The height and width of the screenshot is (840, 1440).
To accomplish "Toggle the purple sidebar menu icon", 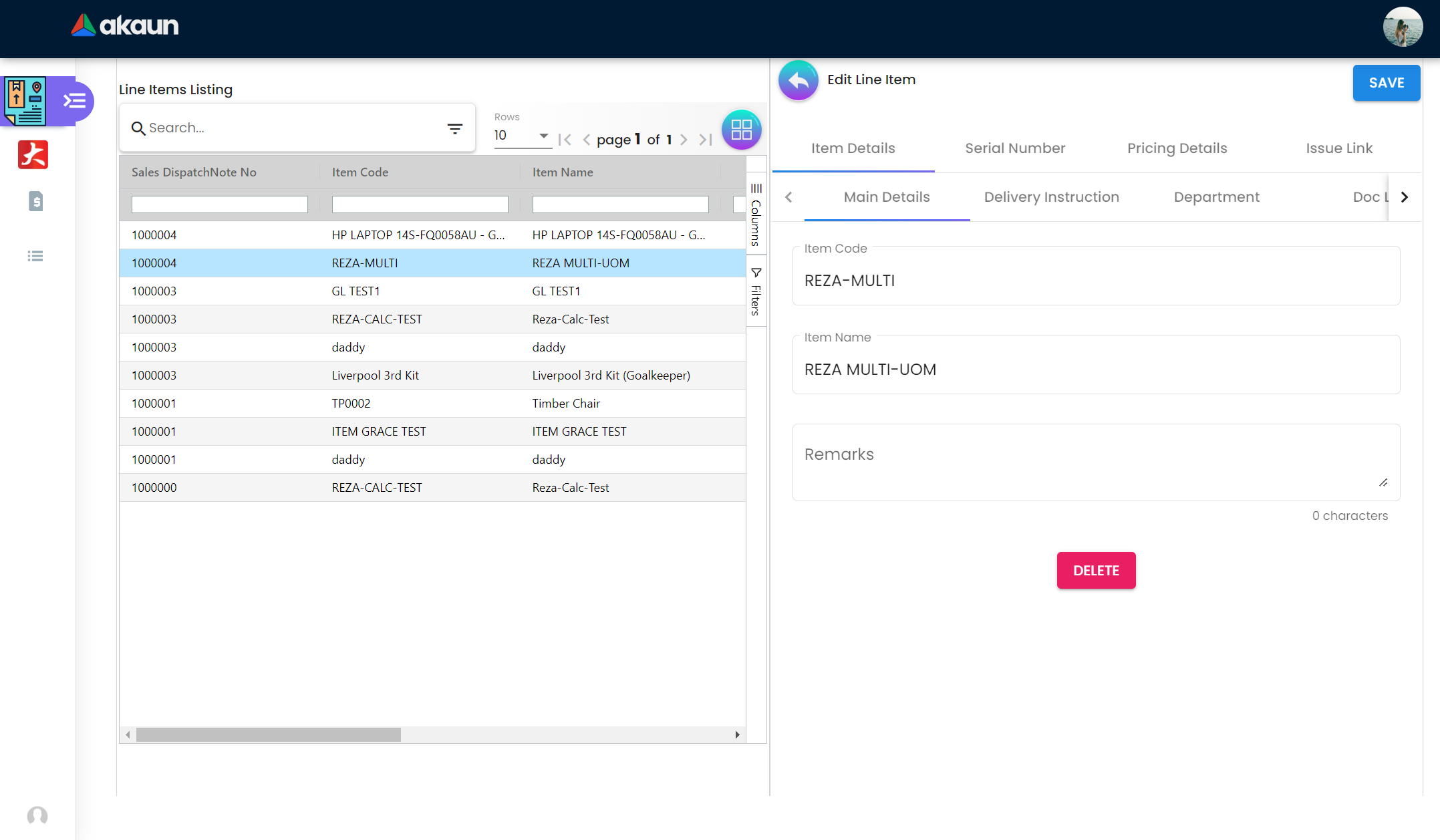I will (x=74, y=101).
